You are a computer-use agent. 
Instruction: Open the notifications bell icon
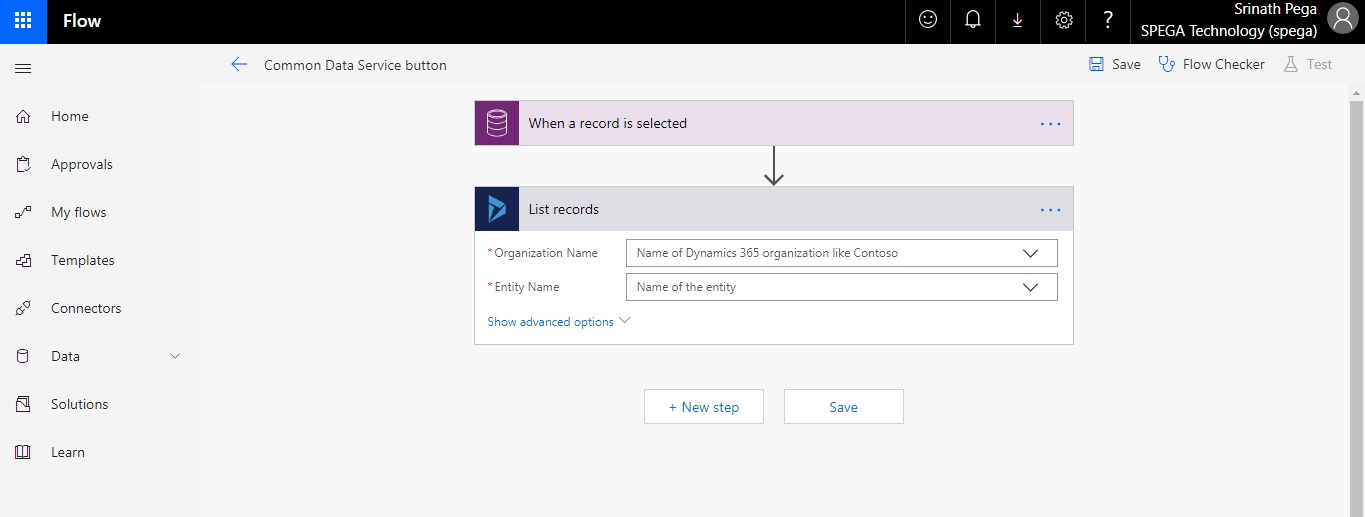tap(973, 21)
